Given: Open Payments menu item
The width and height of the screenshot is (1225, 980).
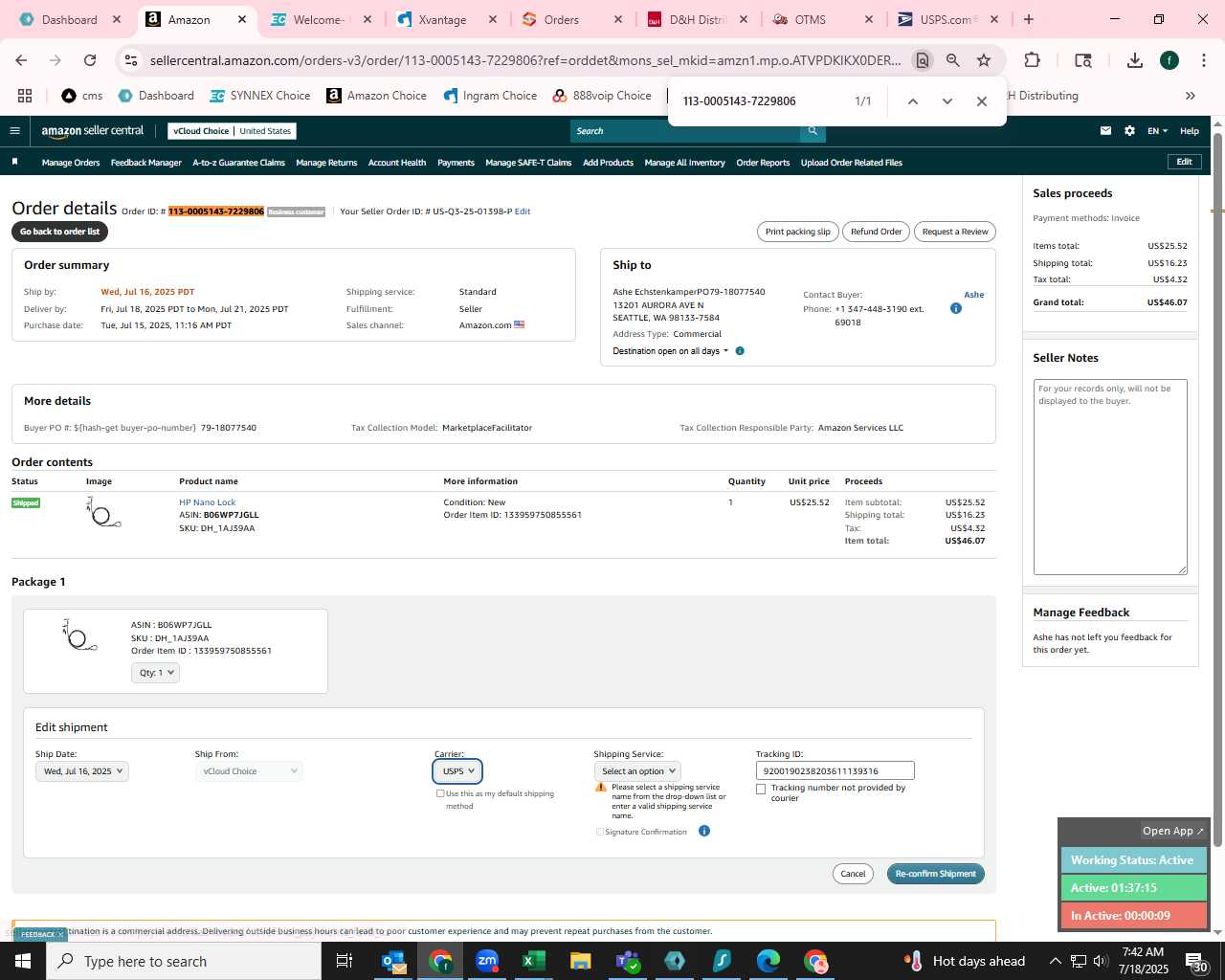Looking at the screenshot, I should [456, 163].
